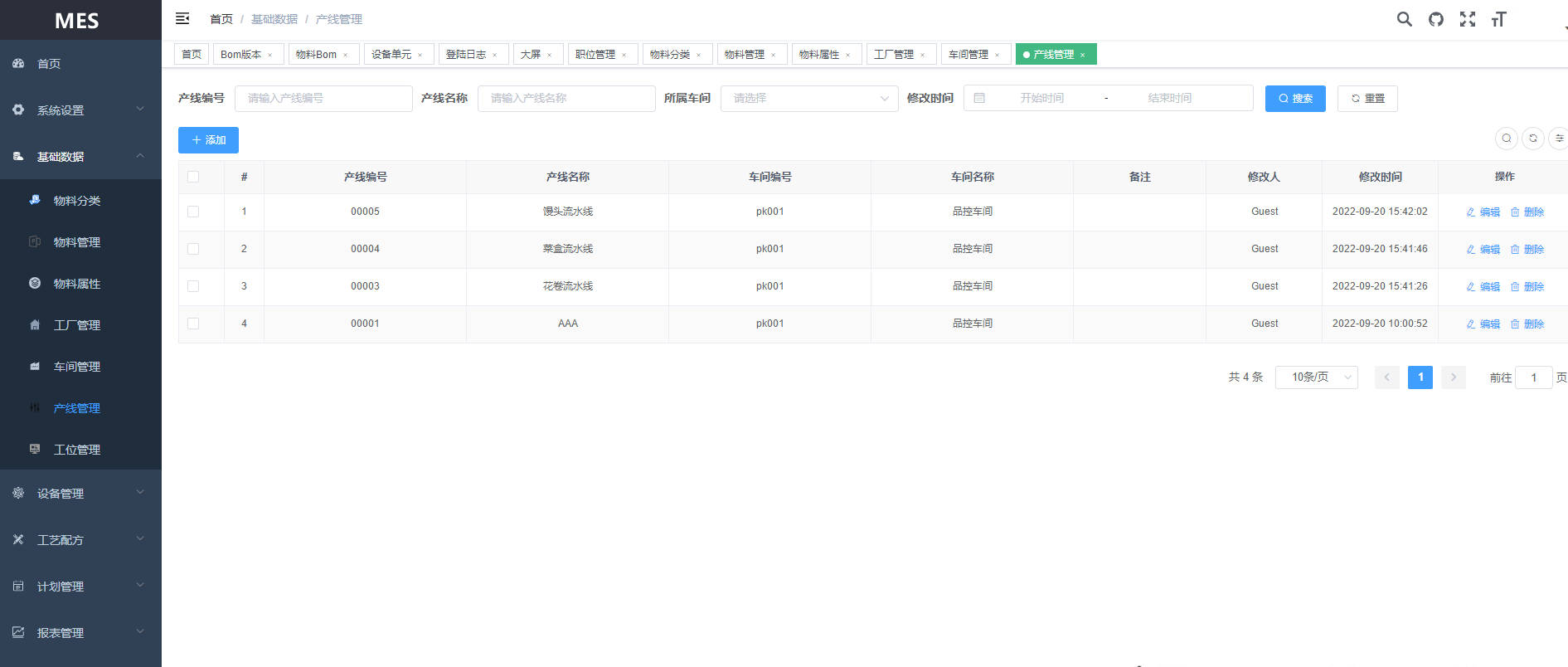
Task: Open the 10条/页 page size dropdown
Action: coord(1316,377)
